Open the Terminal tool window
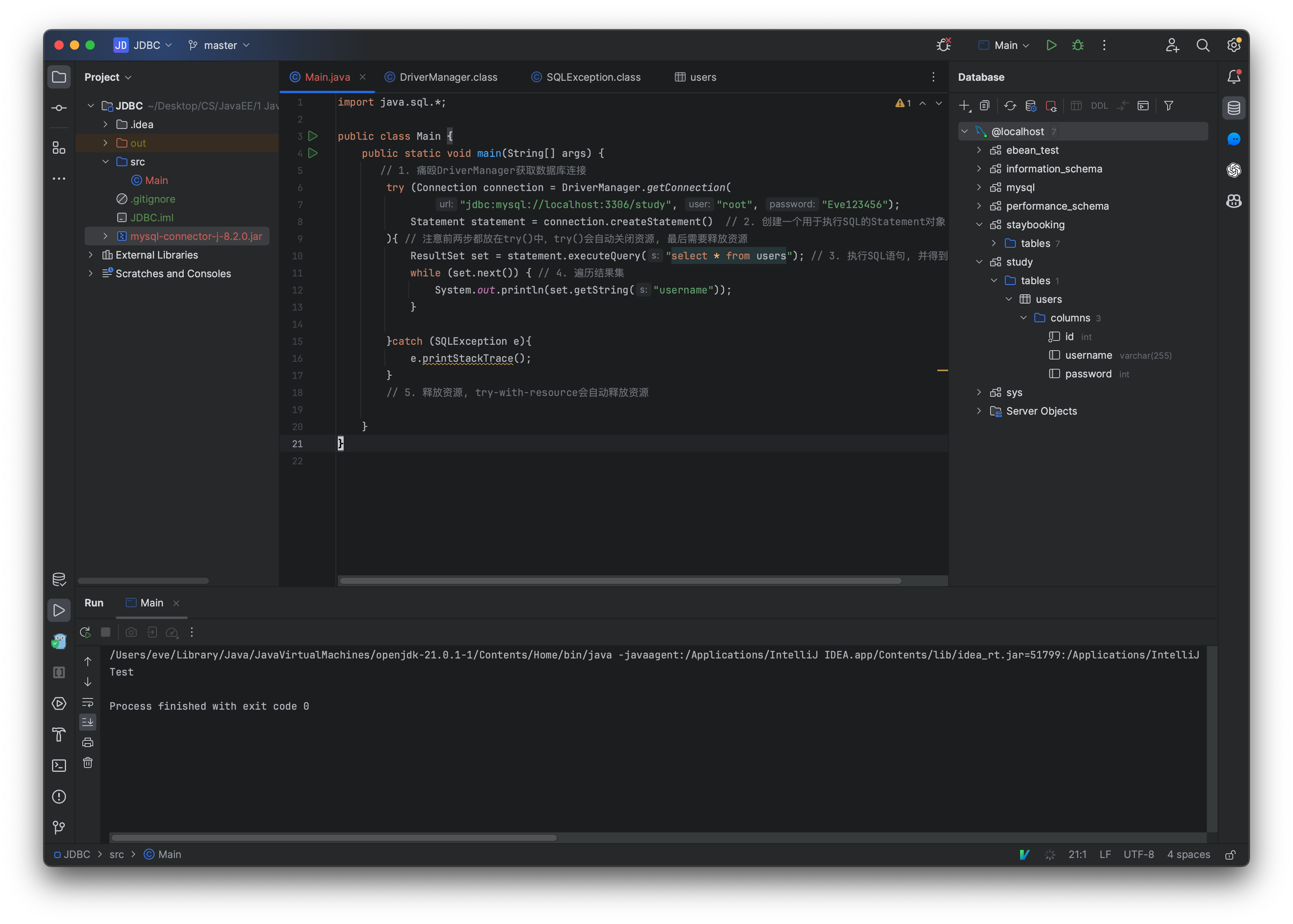 59,765
